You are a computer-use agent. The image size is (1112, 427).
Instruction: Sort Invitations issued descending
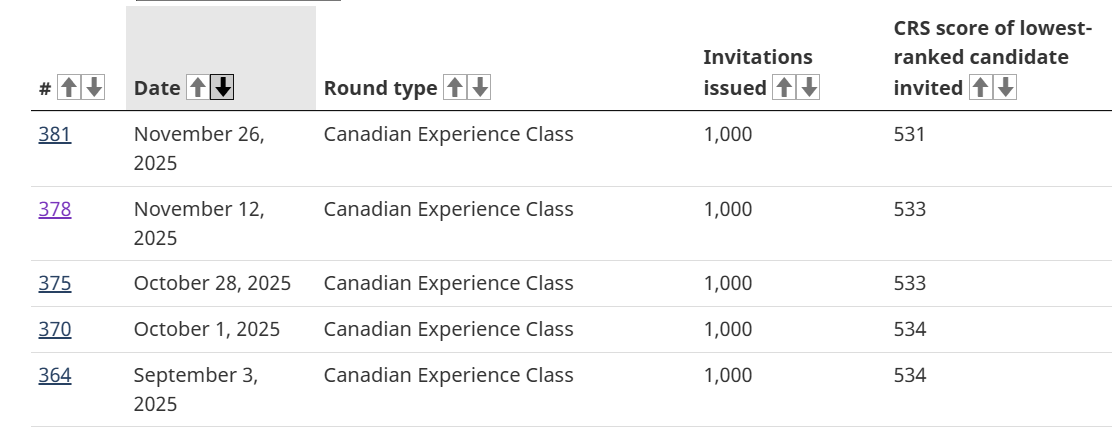click(809, 88)
